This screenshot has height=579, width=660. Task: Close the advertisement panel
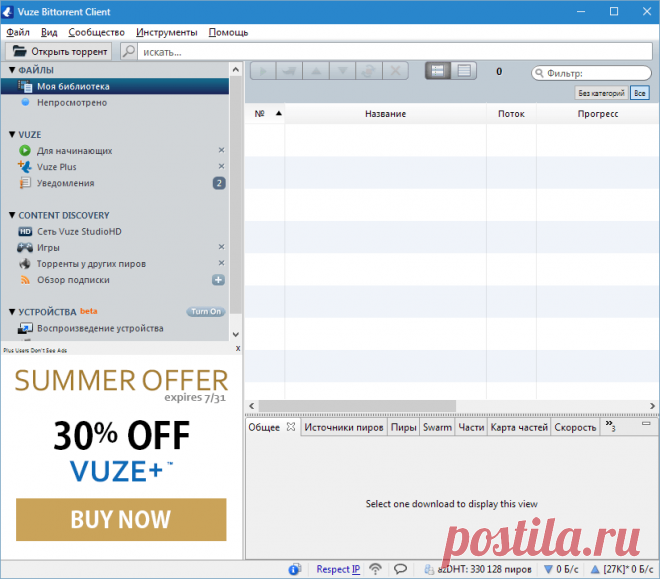pyautogui.click(x=238, y=348)
